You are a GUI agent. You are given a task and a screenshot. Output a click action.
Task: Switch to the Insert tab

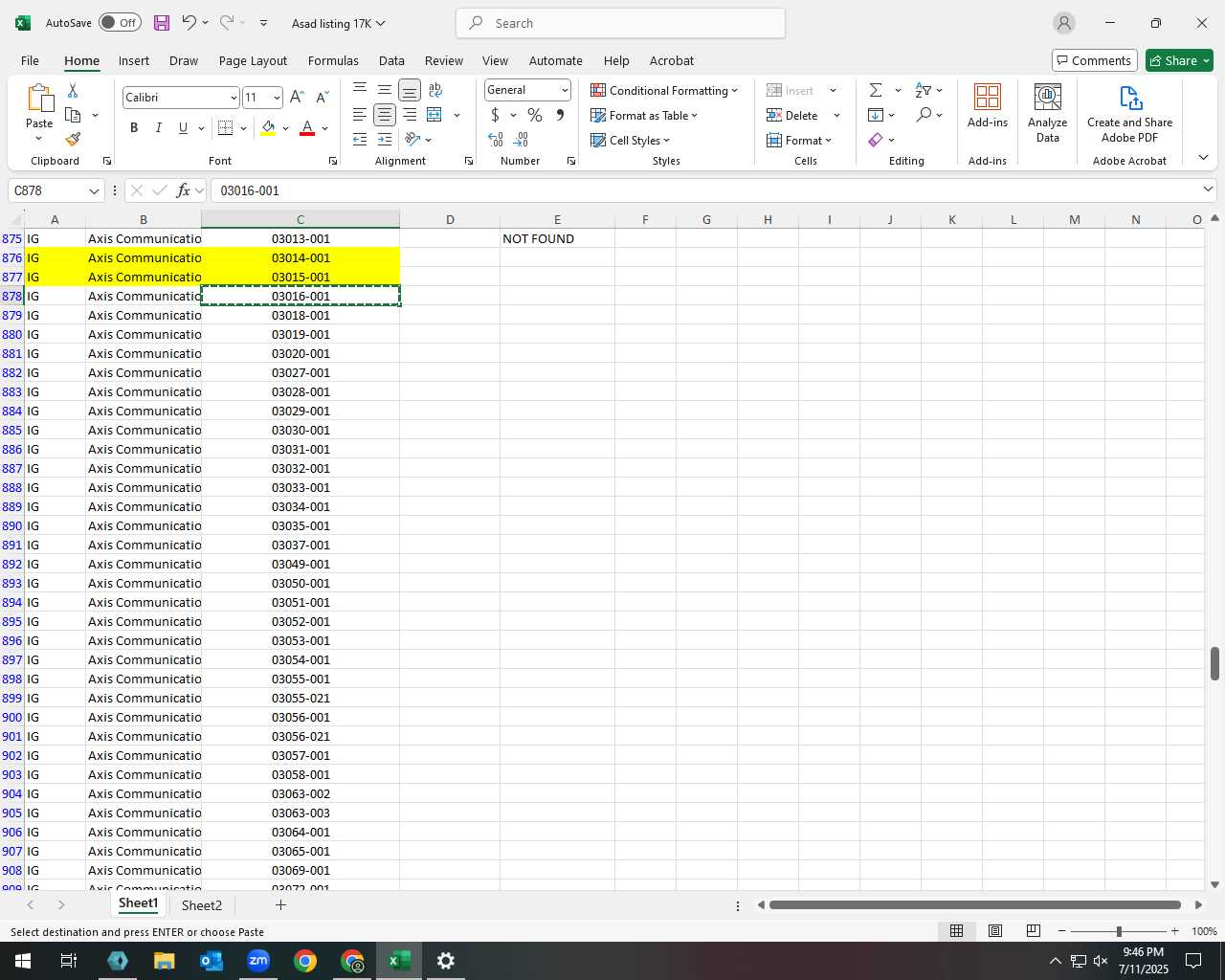pos(134,60)
